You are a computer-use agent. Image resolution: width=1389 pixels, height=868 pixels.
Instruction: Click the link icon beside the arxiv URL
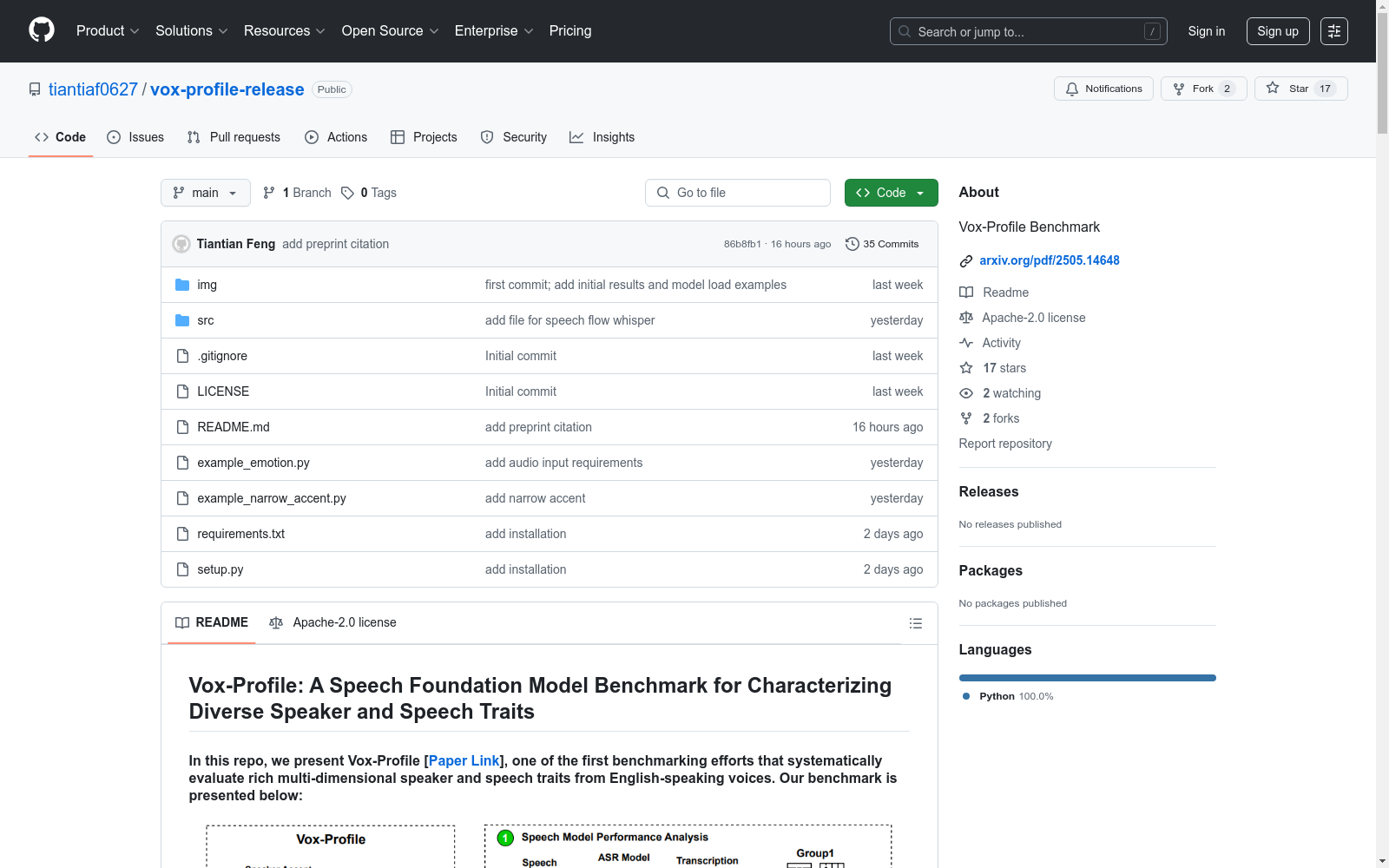point(966,260)
